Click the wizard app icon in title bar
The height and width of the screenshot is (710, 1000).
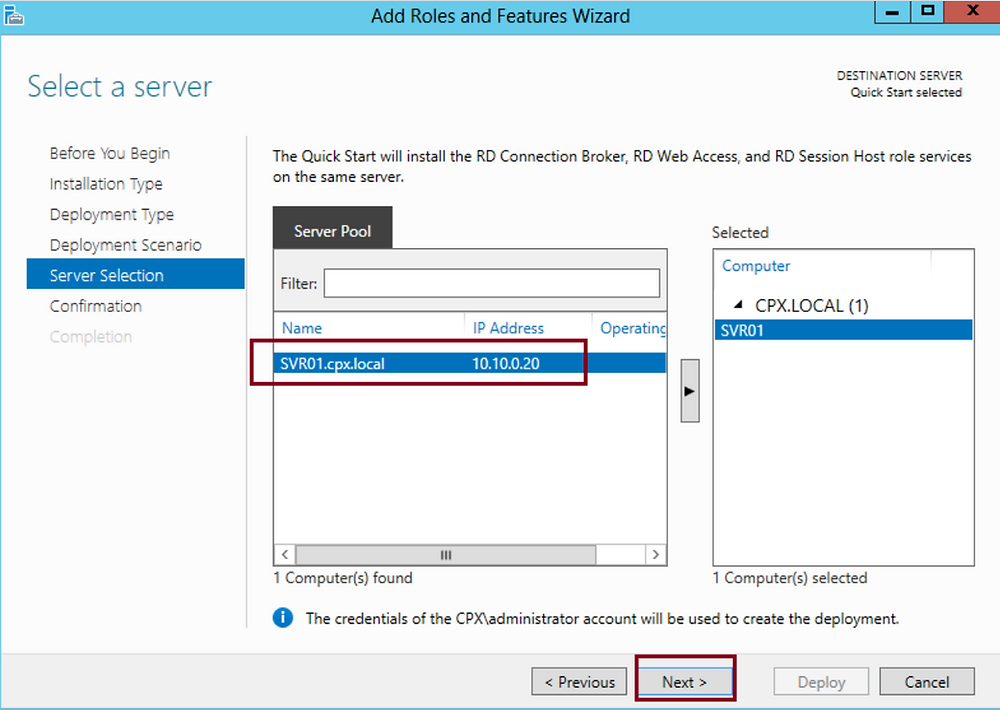13,15
